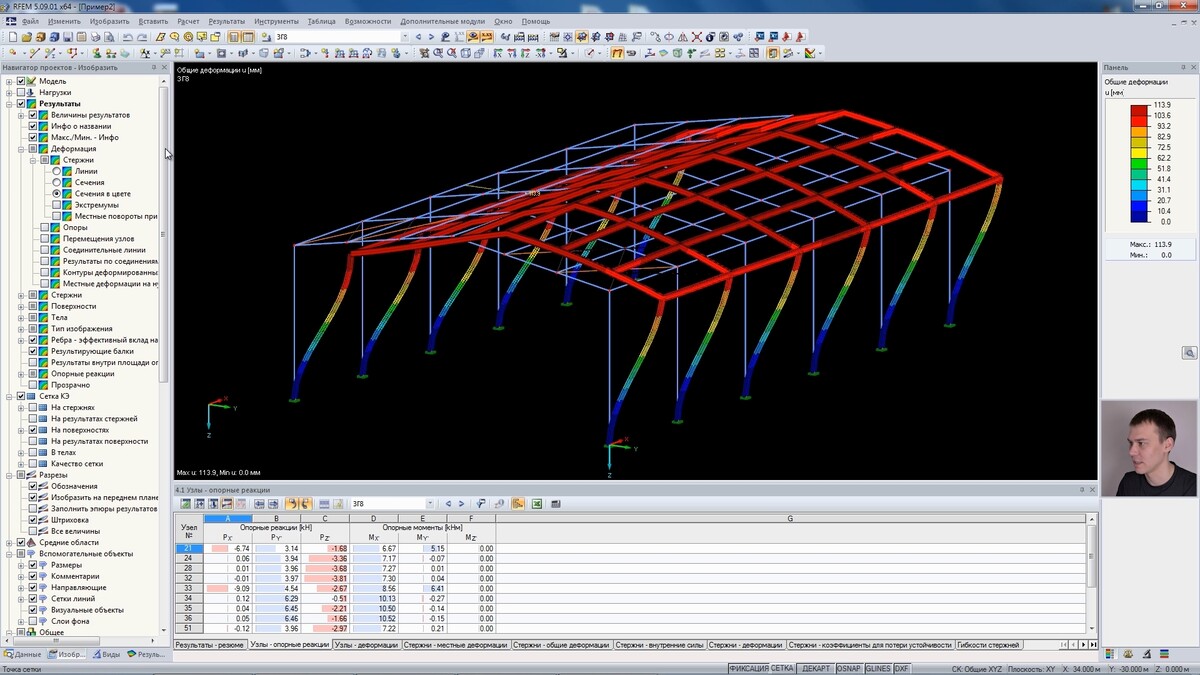The image size is (1200, 675).
Task: Select the 'Линии' radio button
Action: (57, 171)
